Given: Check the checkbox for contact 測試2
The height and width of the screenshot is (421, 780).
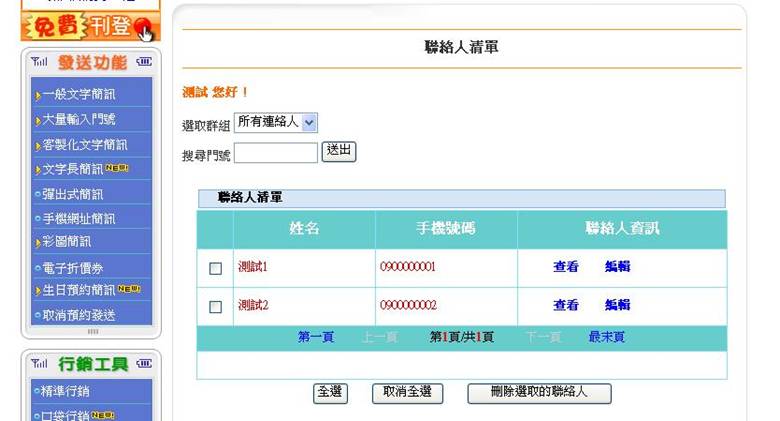Looking at the screenshot, I should [215, 306].
